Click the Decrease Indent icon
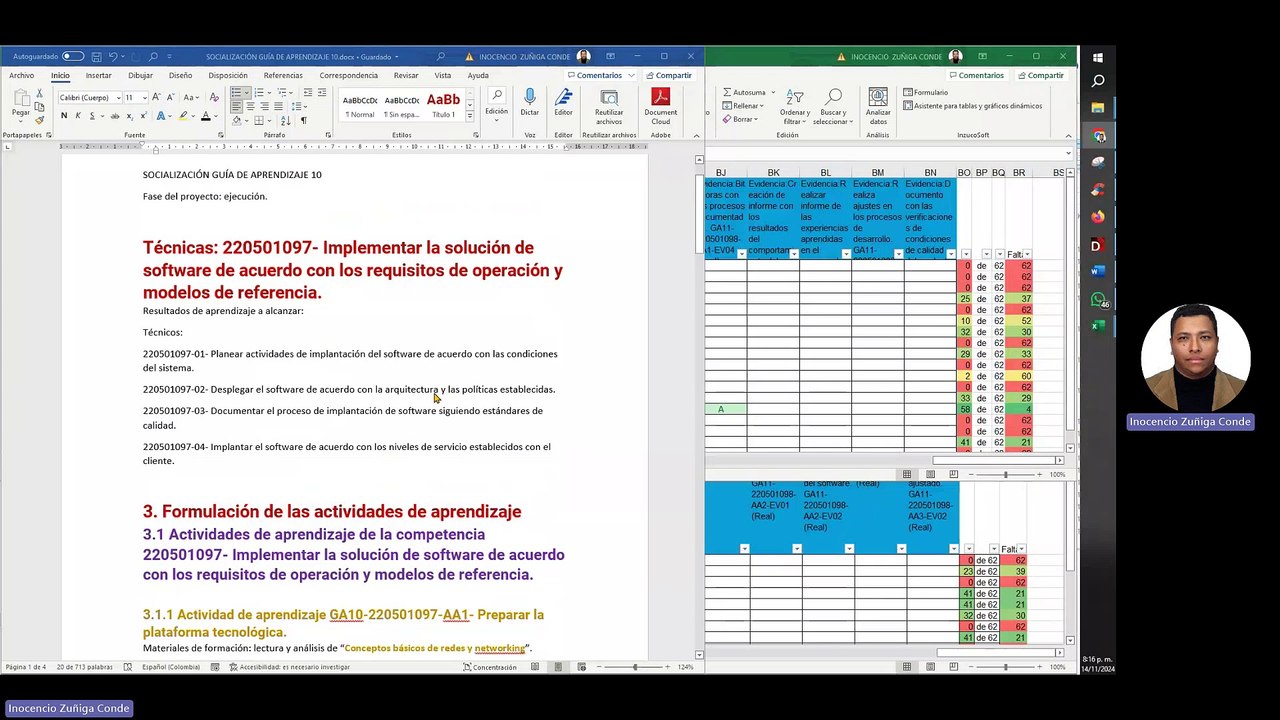 pos(308,93)
